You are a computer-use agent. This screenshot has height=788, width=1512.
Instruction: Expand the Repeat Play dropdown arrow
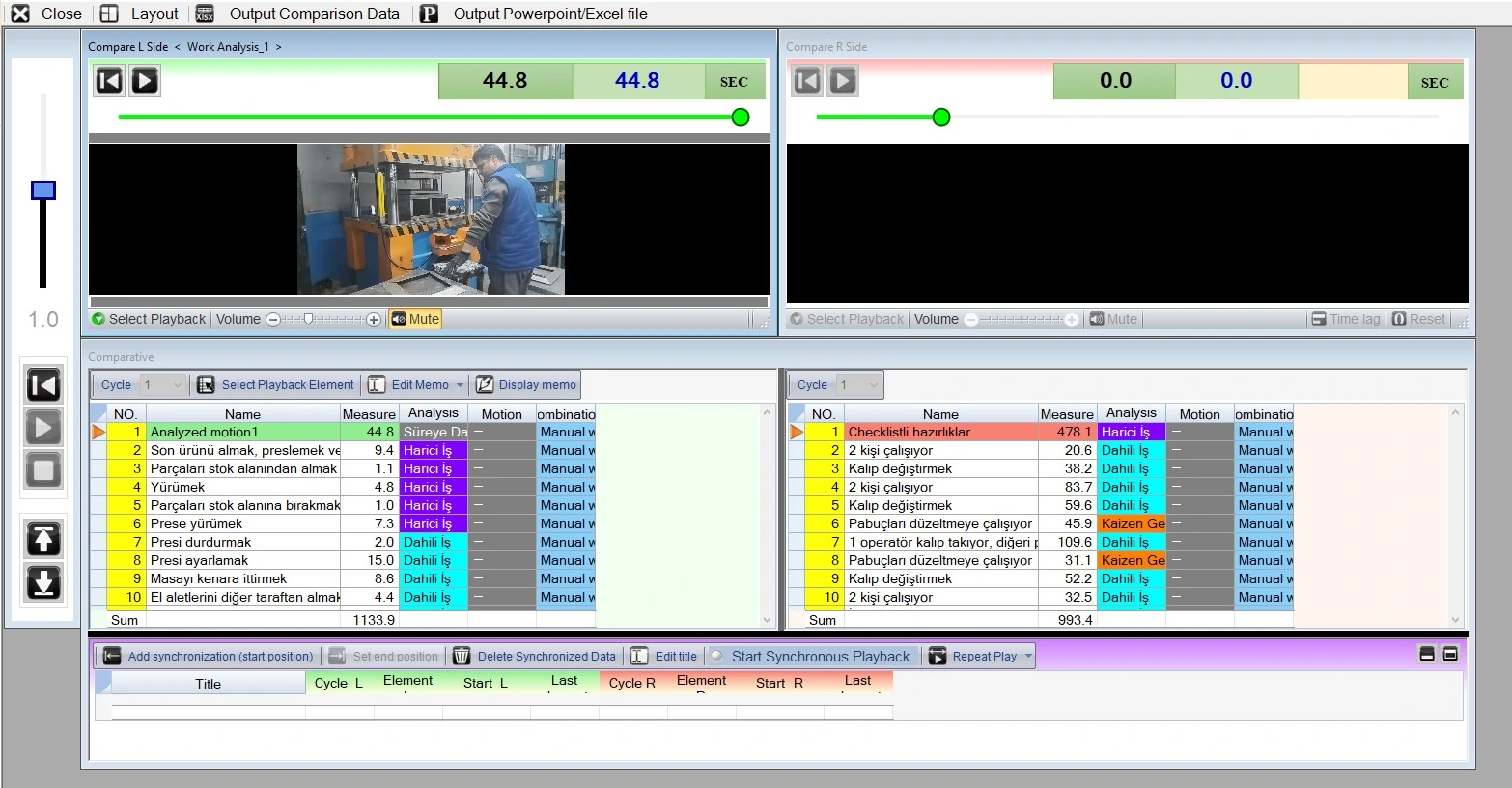1028,657
